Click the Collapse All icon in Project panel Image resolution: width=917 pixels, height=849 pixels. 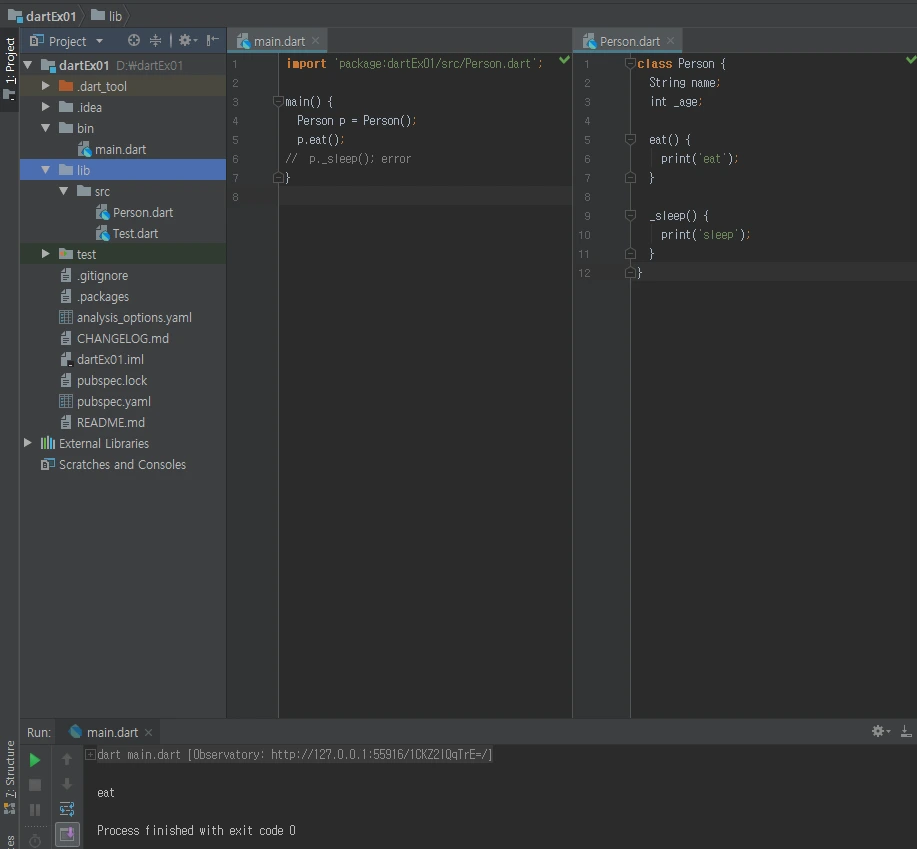[x=155, y=41]
